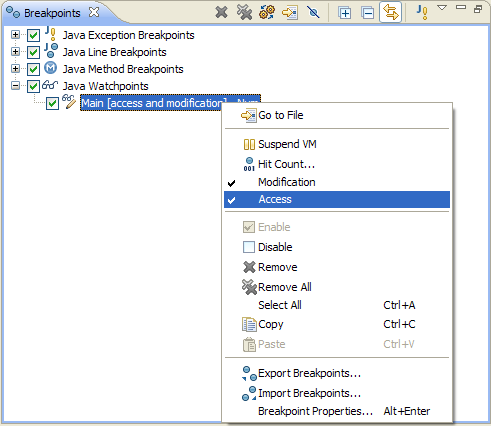Select Java Watchpoints label
491x426 pixels.
[x=106, y=86]
